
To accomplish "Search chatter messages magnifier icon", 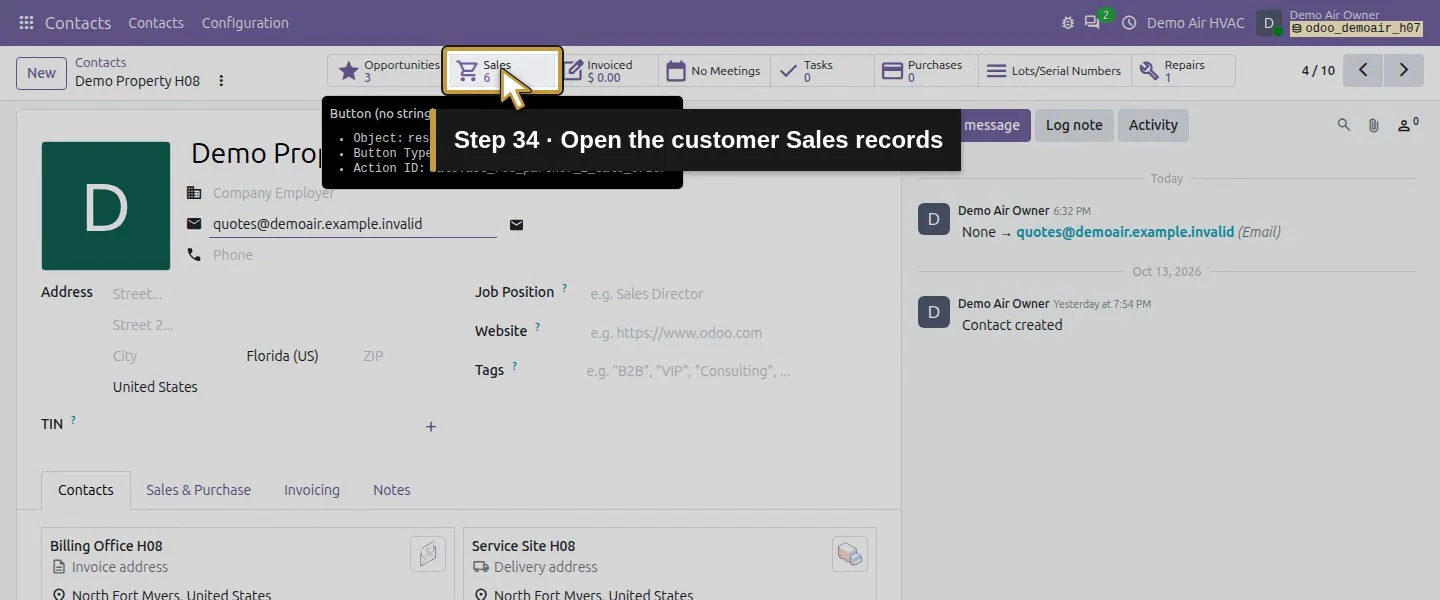I will 1344,125.
